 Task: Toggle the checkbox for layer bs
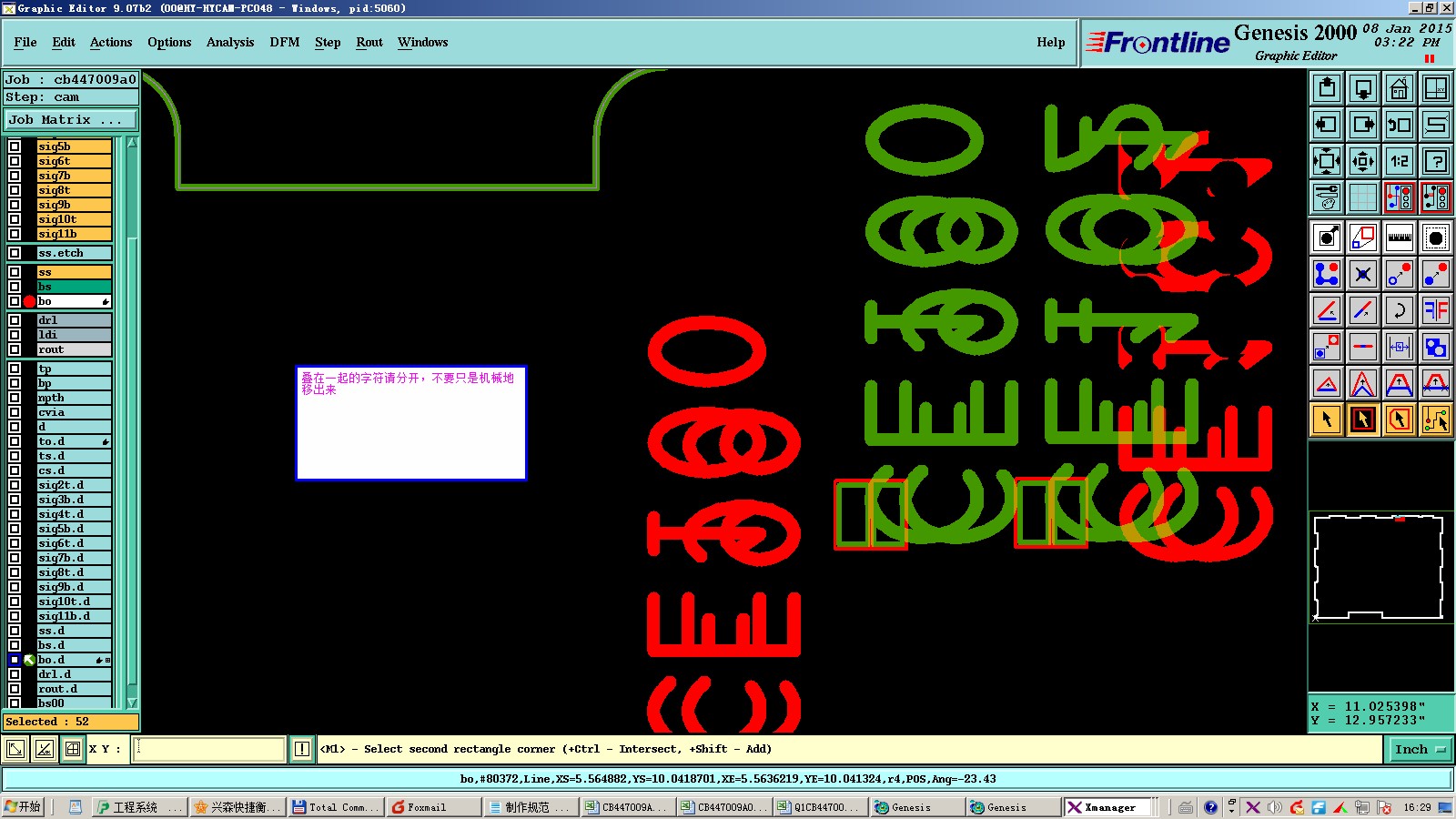click(15, 287)
